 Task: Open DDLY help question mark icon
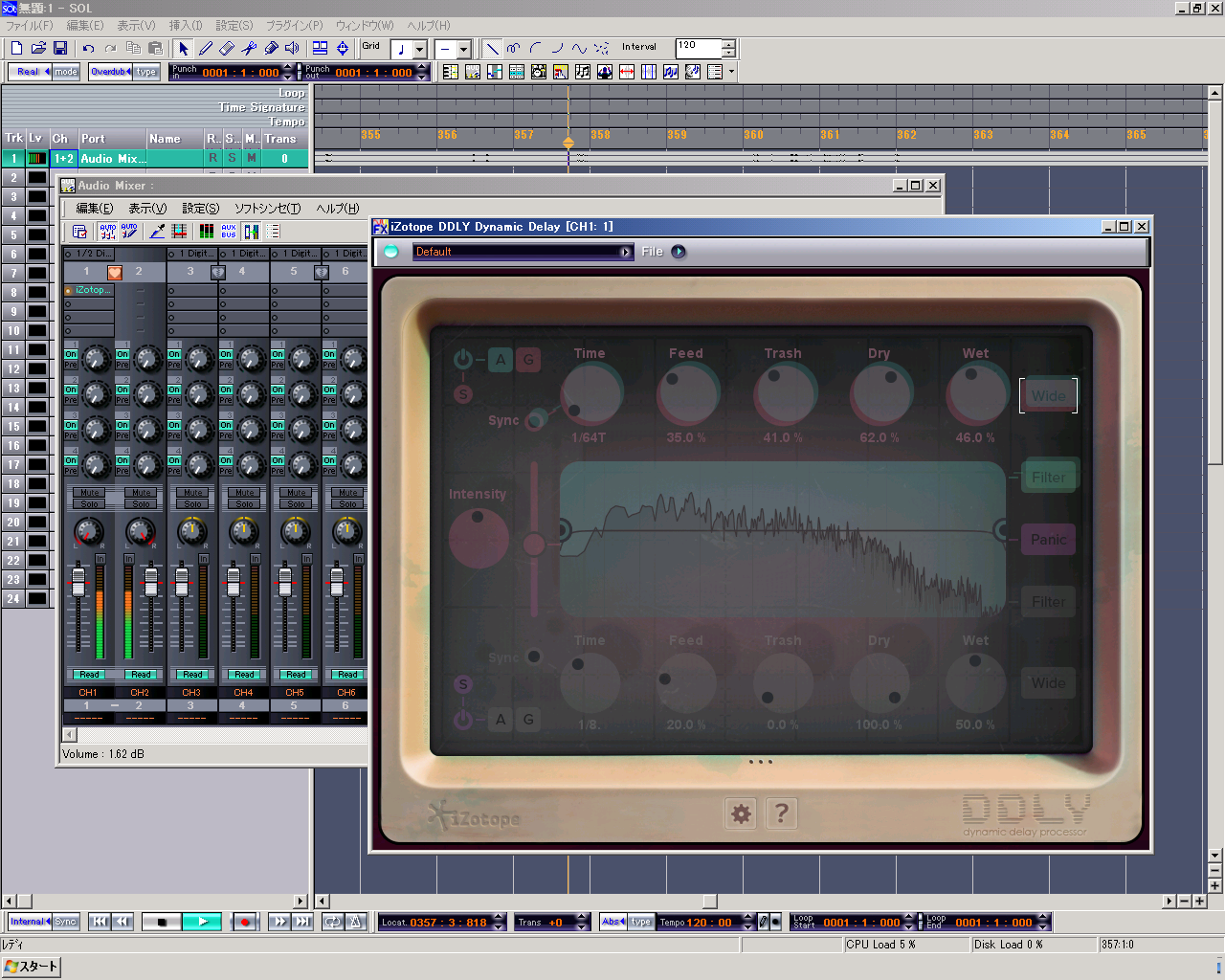click(781, 813)
